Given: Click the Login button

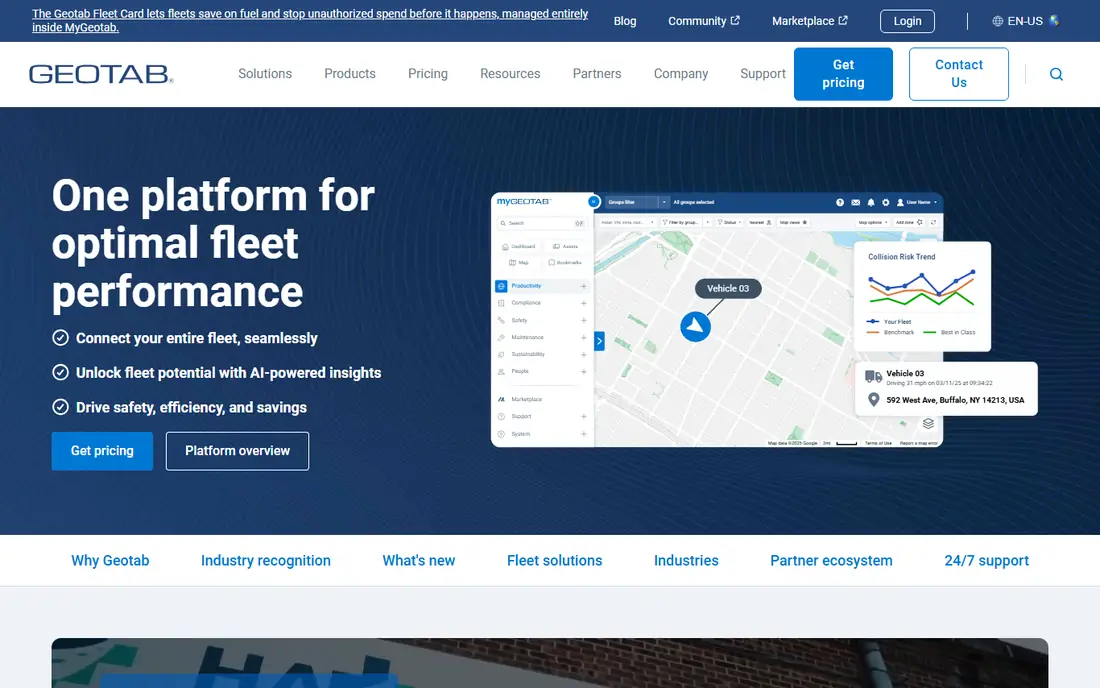Looking at the screenshot, I should pyautogui.click(x=907, y=21).
